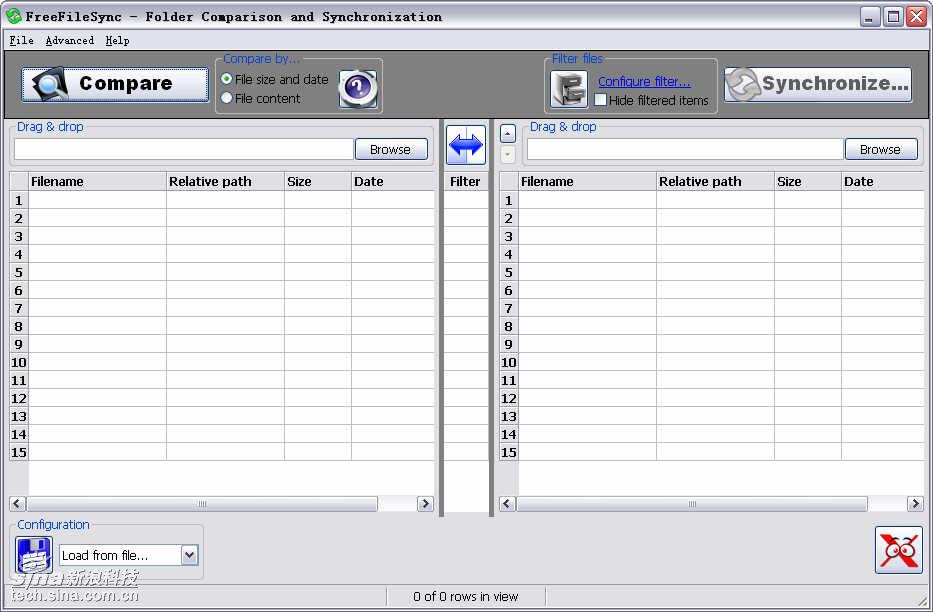Click the left grid scroll-left arrow
The height and width of the screenshot is (612, 933).
(17, 504)
